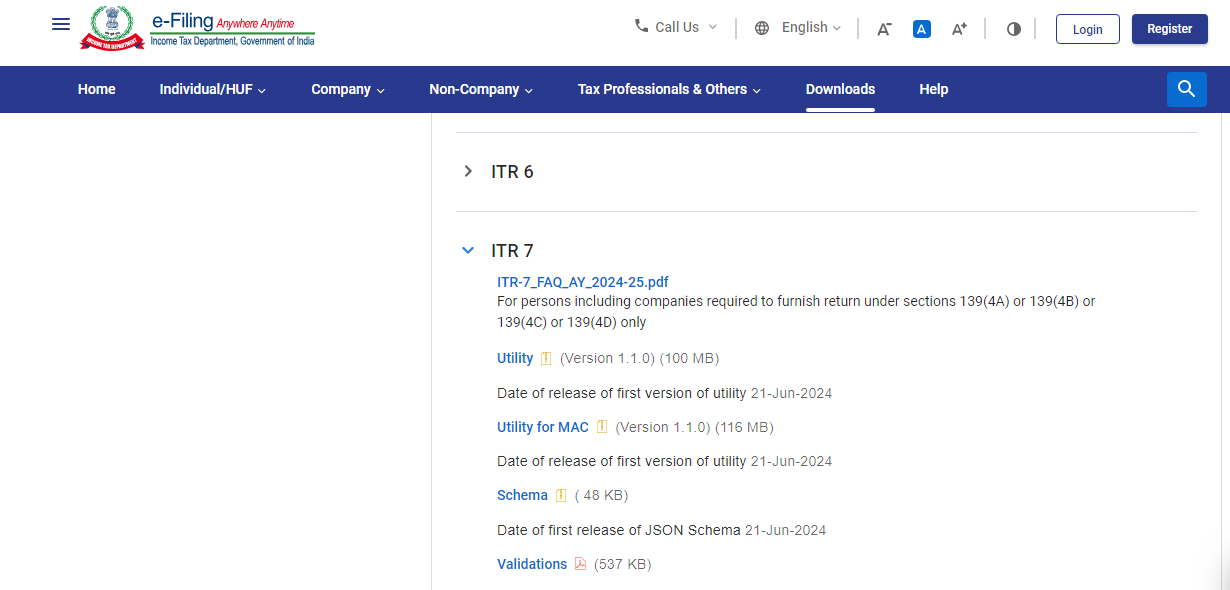
Task: Reset font size with default A icon
Action: 922,29
